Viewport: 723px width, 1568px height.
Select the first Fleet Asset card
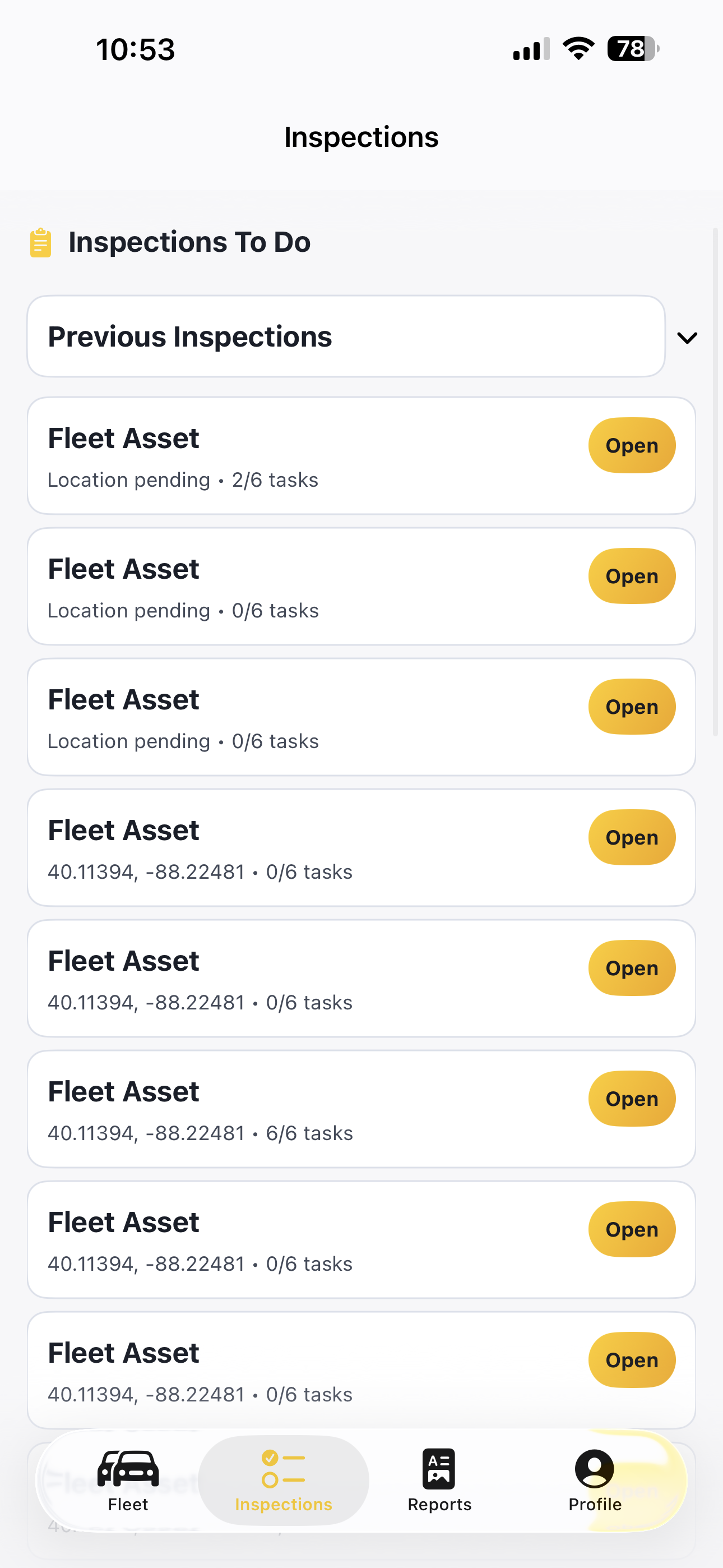[x=304, y=456]
